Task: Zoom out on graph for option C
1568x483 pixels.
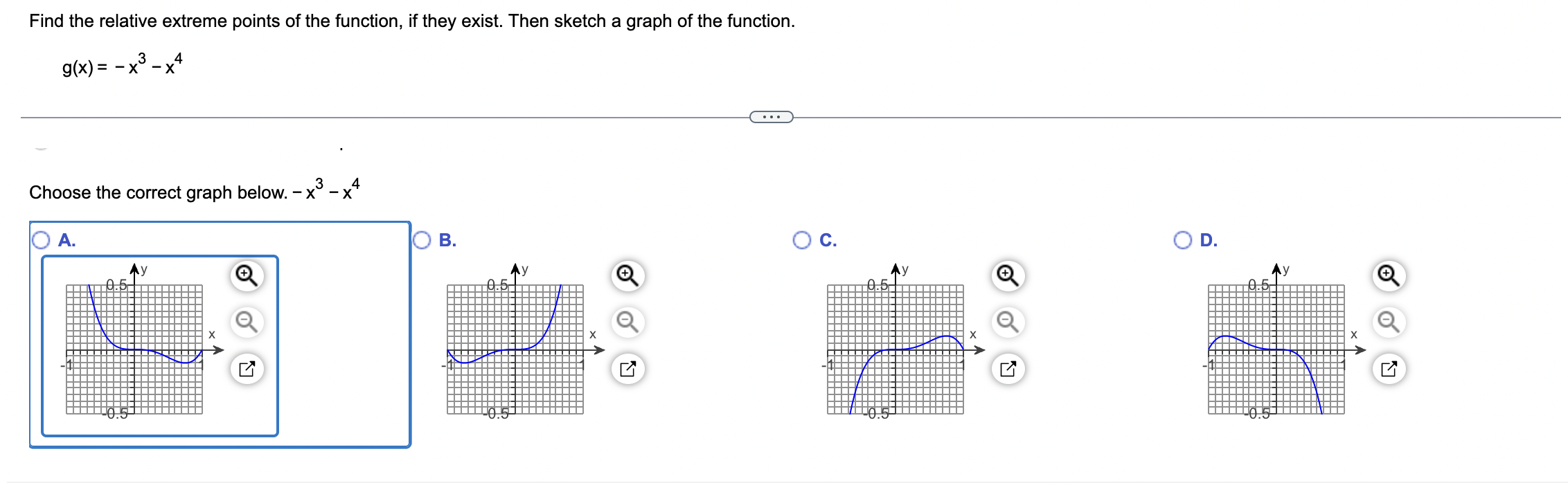Action: [1006, 322]
